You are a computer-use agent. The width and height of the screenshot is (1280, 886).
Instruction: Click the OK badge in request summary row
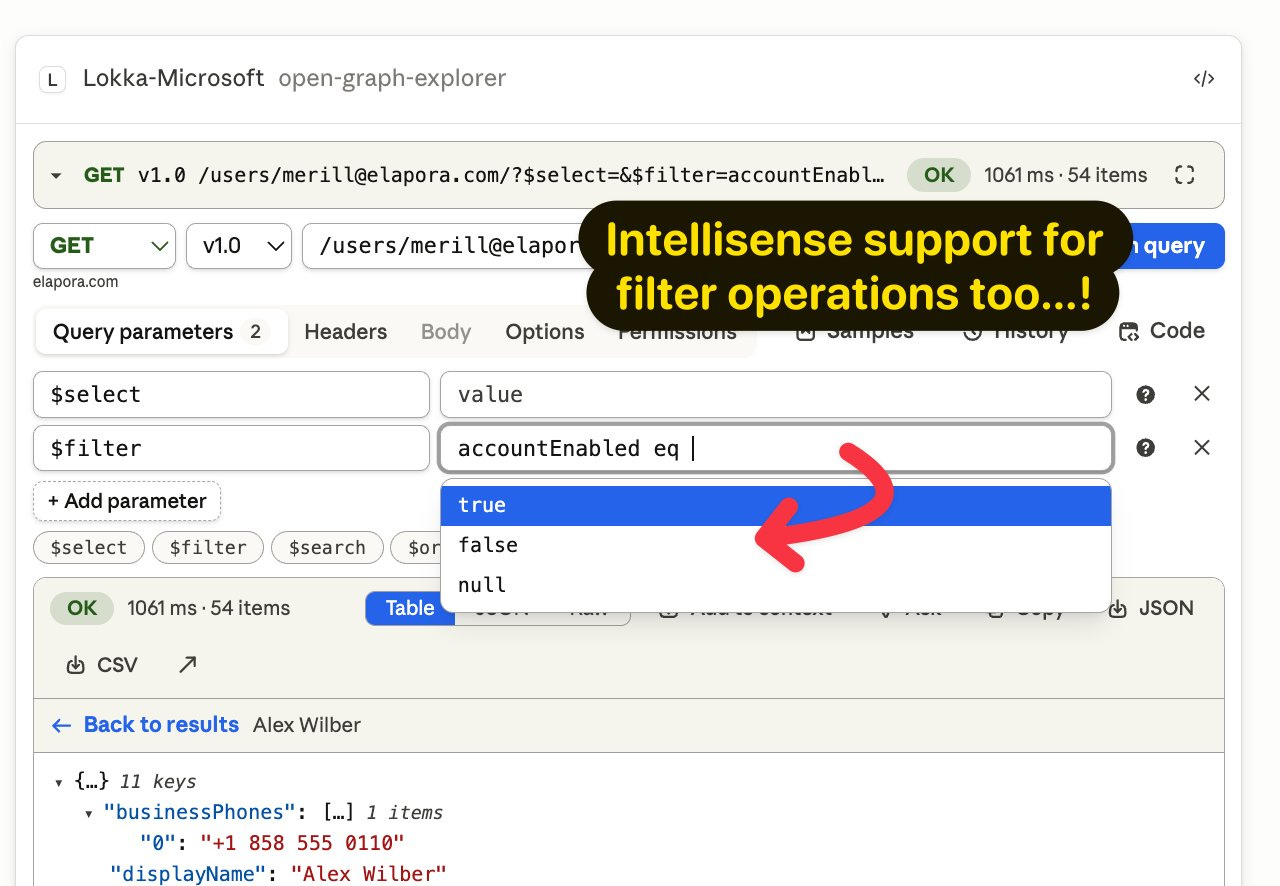(x=939, y=175)
